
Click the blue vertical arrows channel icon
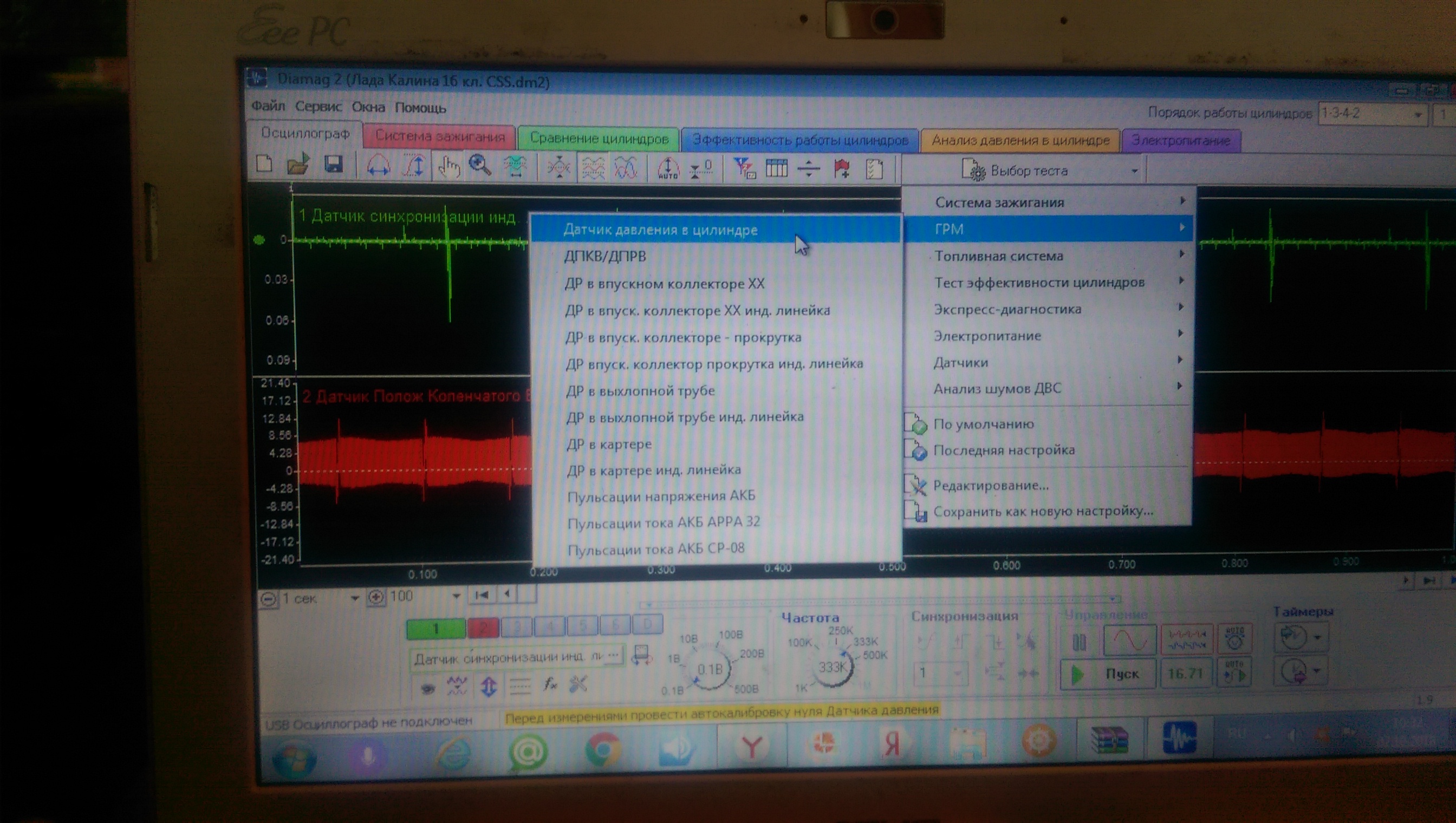489,686
